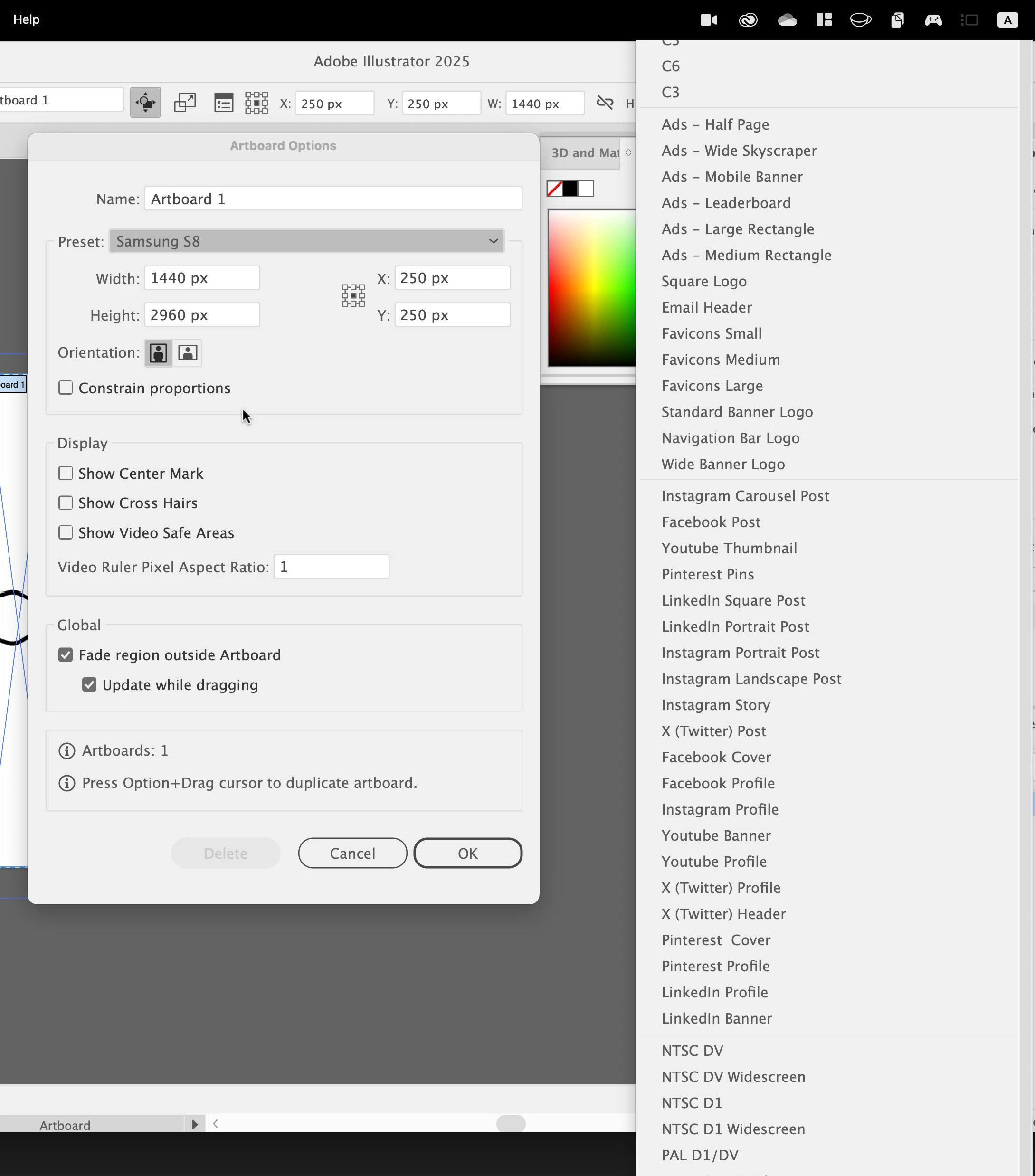Click the Height input field

point(201,315)
